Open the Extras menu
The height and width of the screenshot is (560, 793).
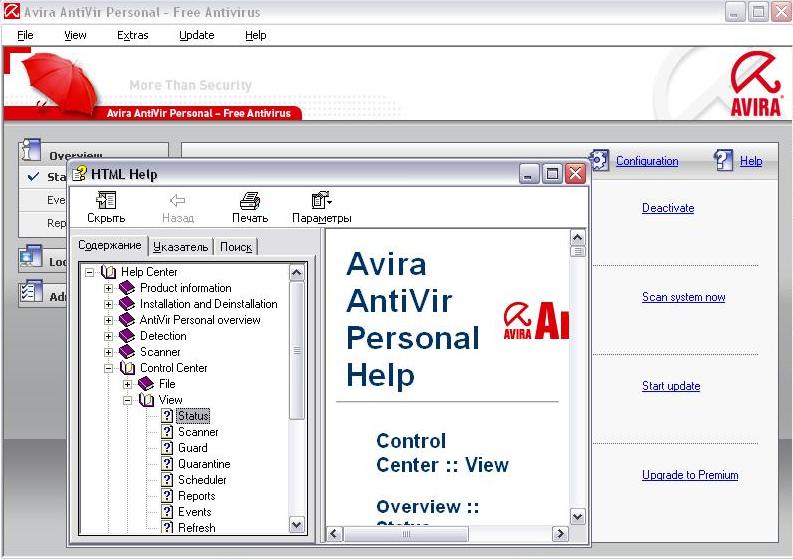(x=132, y=35)
